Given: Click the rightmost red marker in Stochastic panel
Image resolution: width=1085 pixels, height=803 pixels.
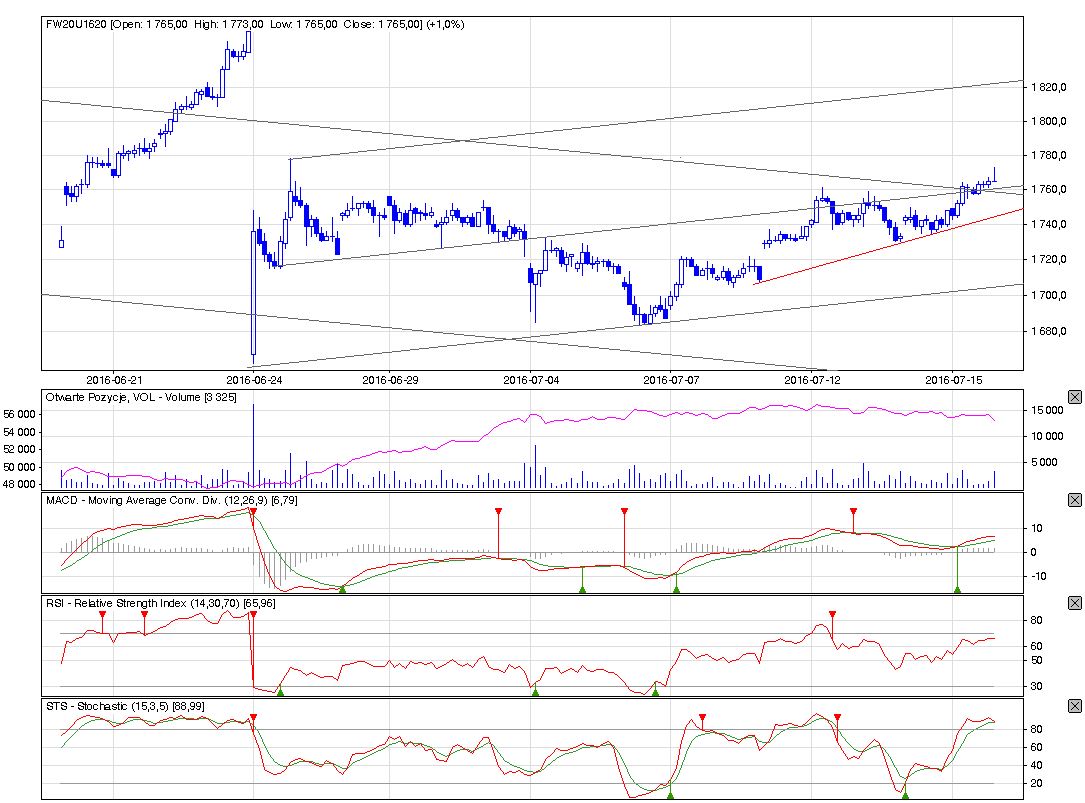Looking at the screenshot, I should [837, 718].
